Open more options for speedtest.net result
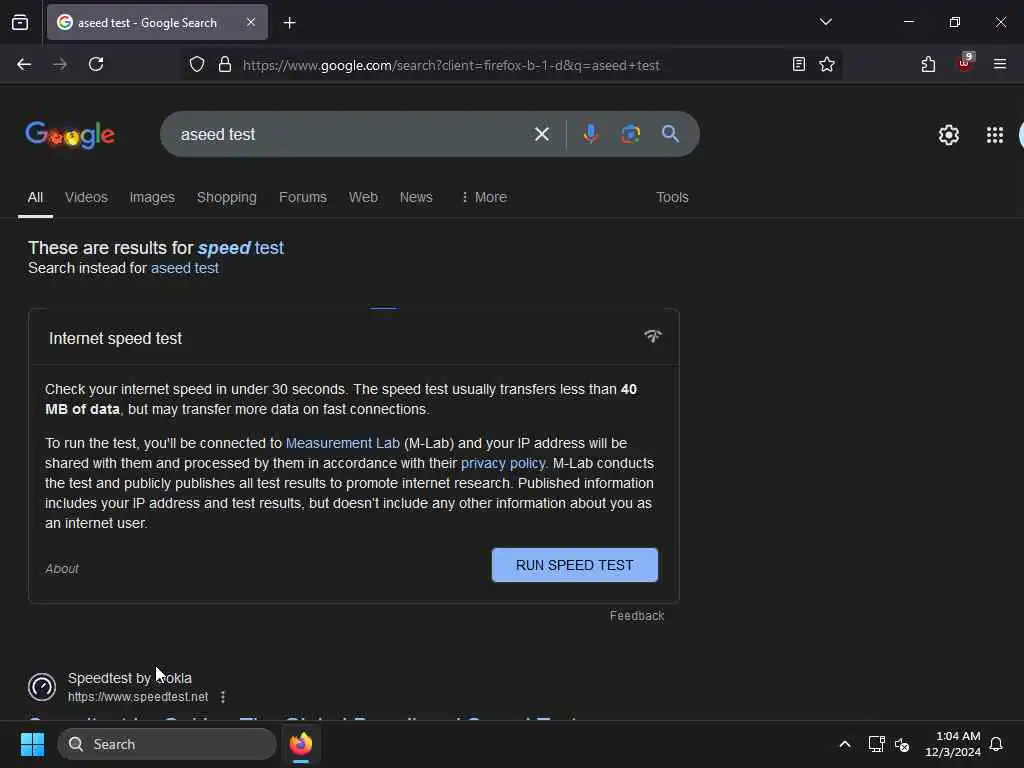Screen dimensions: 1024x768 point(223,697)
